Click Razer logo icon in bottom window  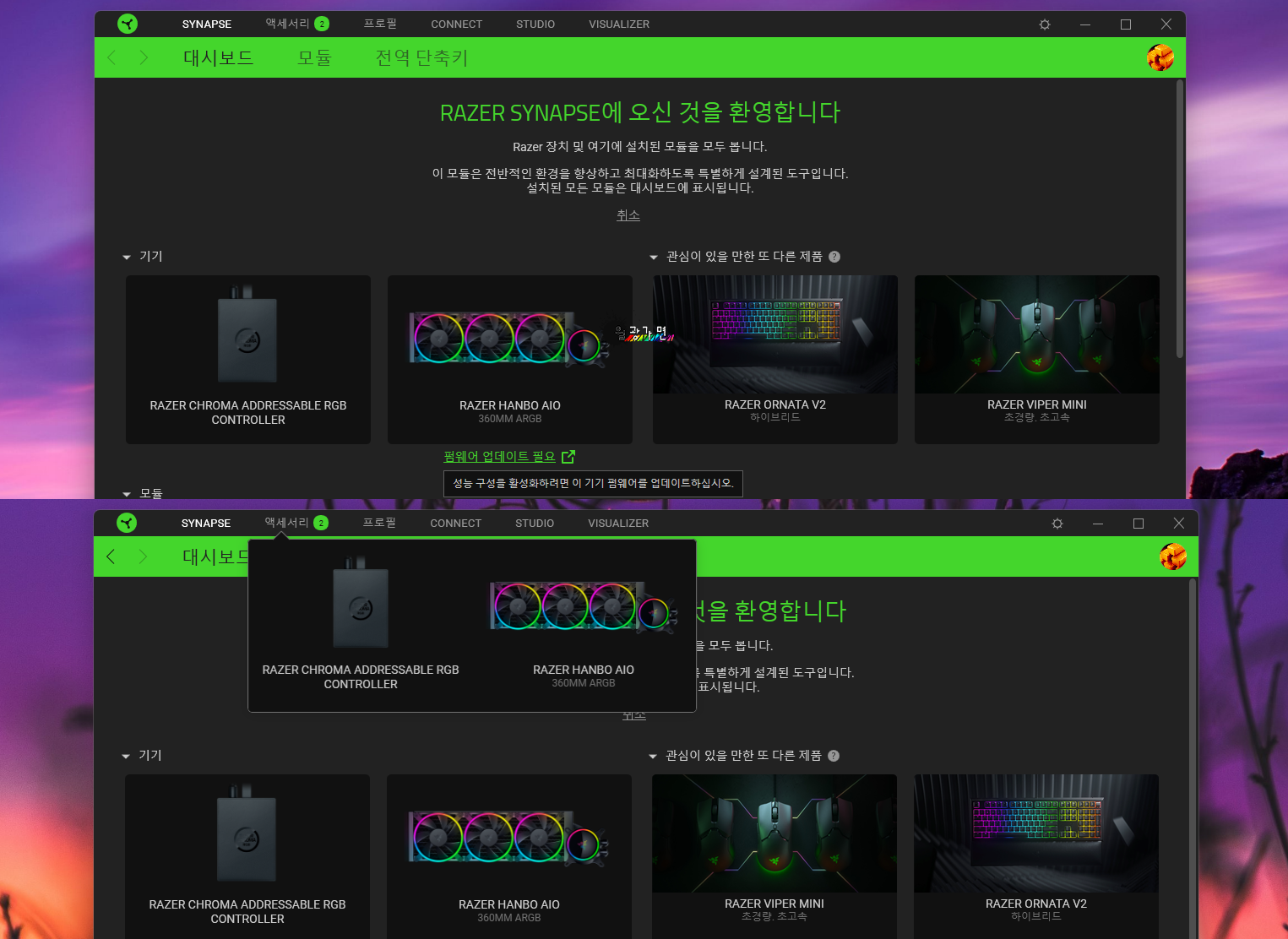coord(127,523)
